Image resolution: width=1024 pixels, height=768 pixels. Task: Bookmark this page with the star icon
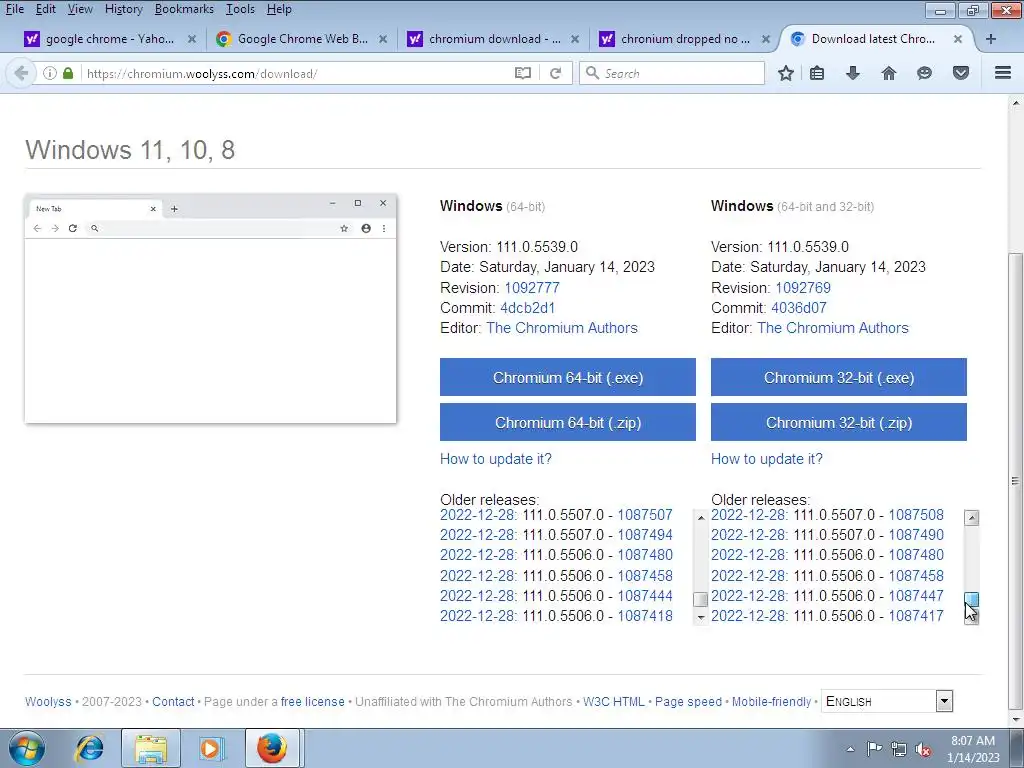(786, 73)
